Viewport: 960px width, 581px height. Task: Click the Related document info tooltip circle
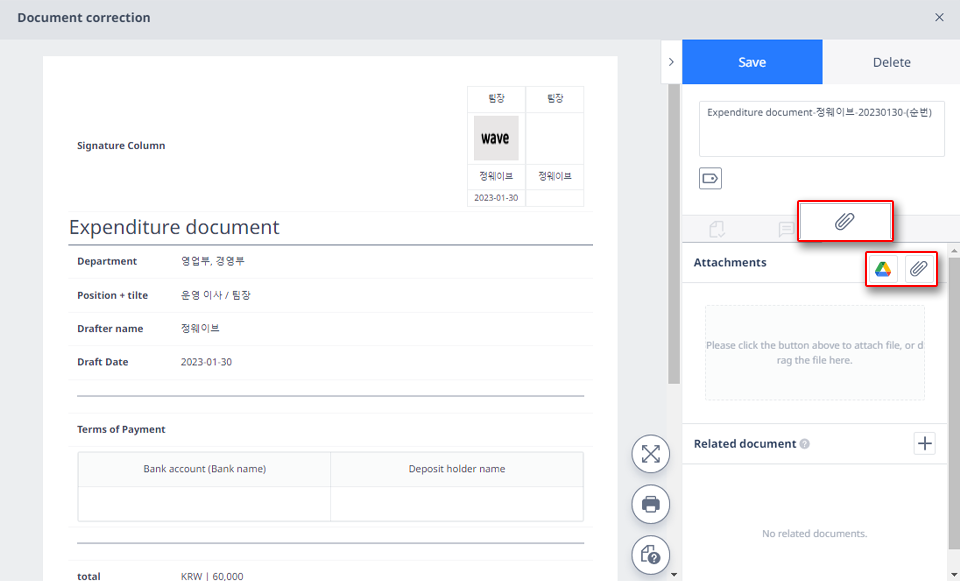point(806,444)
